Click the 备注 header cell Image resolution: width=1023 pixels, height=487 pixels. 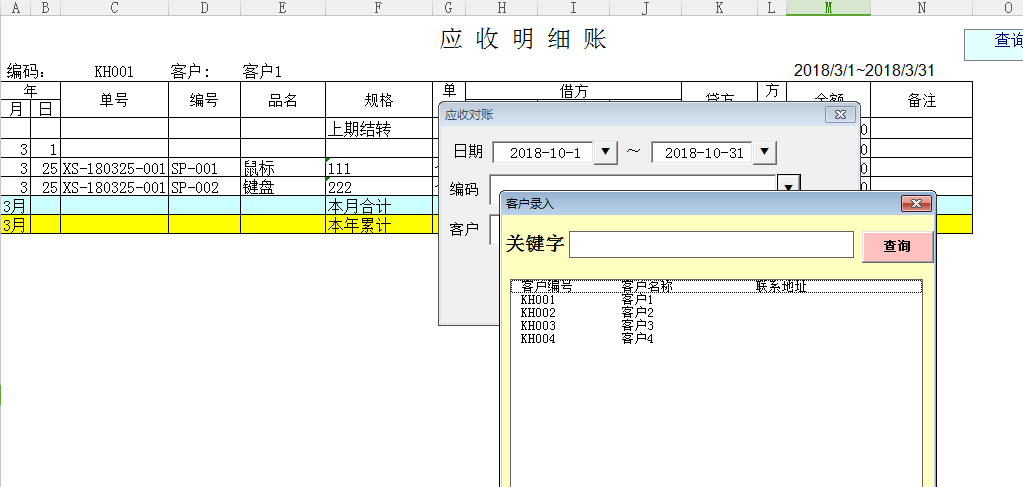pyautogui.click(x=921, y=100)
